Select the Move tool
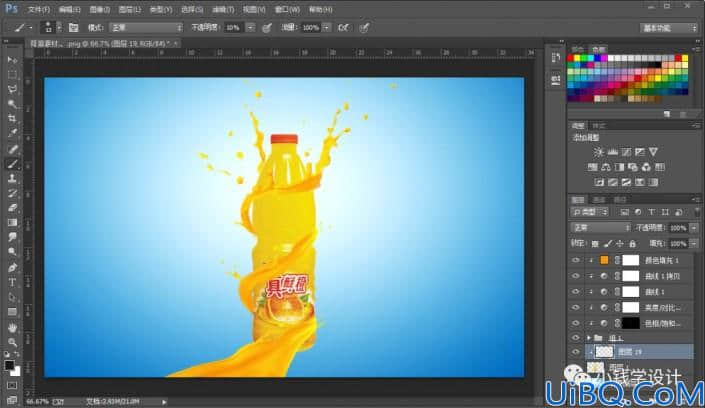The height and width of the screenshot is (408, 705). (12, 59)
